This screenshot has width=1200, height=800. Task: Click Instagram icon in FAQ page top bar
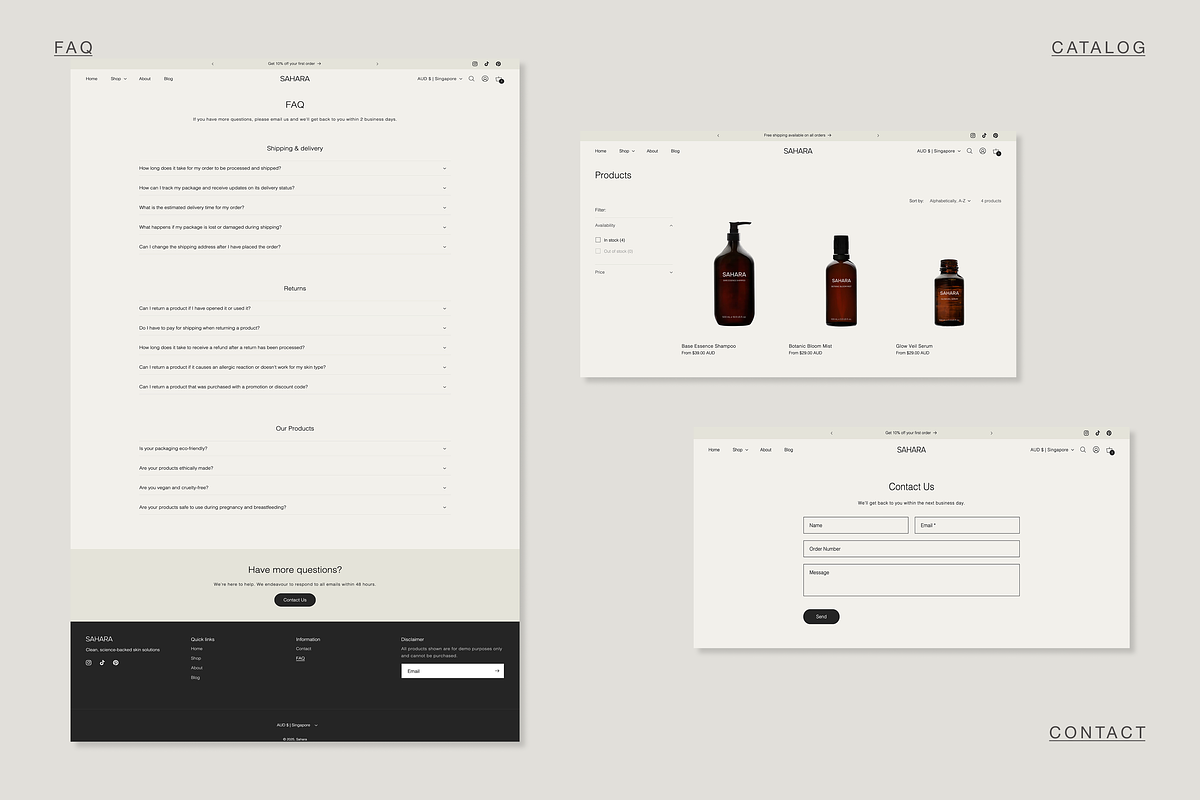click(475, 64)
